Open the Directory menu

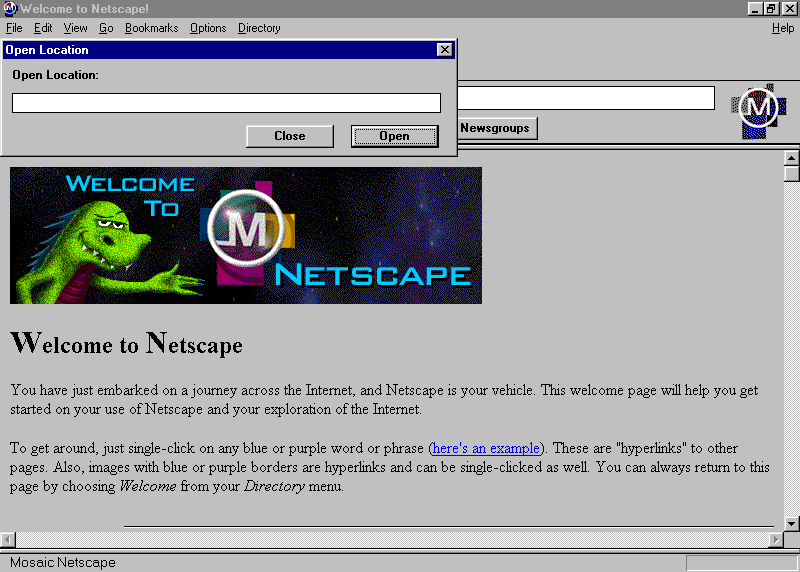259,28
